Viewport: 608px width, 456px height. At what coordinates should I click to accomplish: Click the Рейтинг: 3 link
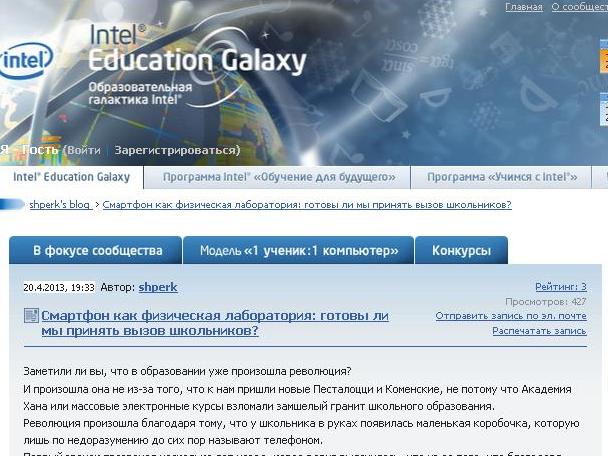[561, 287]
